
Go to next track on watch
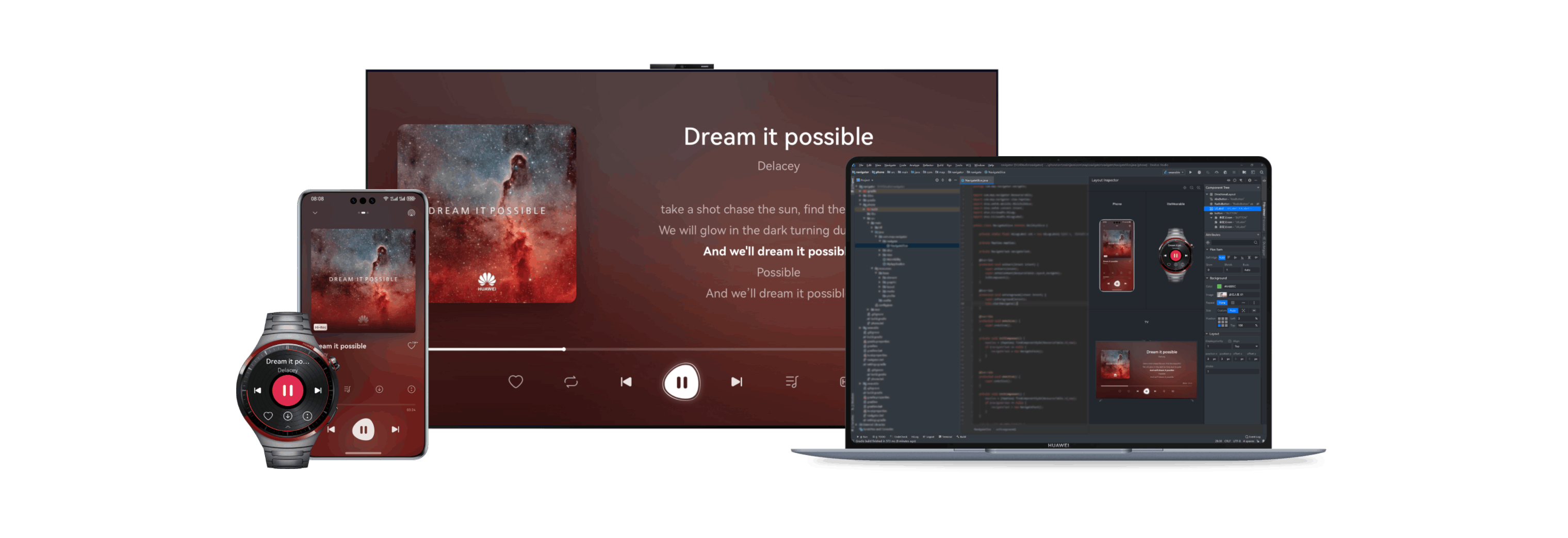[318, 390]
